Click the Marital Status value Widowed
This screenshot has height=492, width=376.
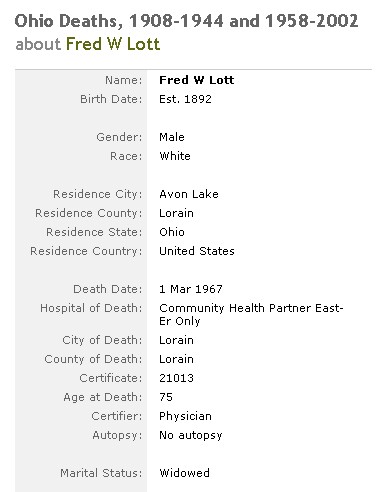[x=184, y=473]
